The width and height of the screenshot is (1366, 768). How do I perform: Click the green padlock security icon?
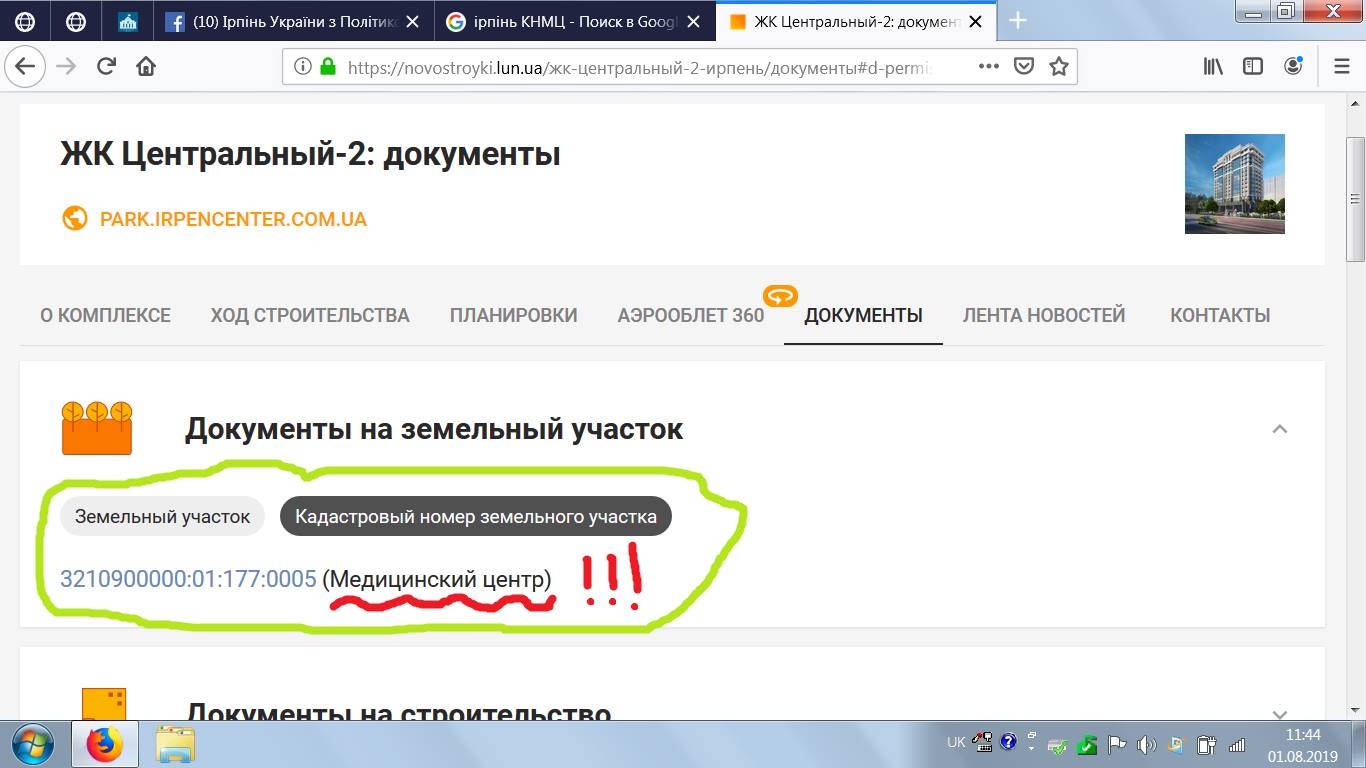[327, 67]
